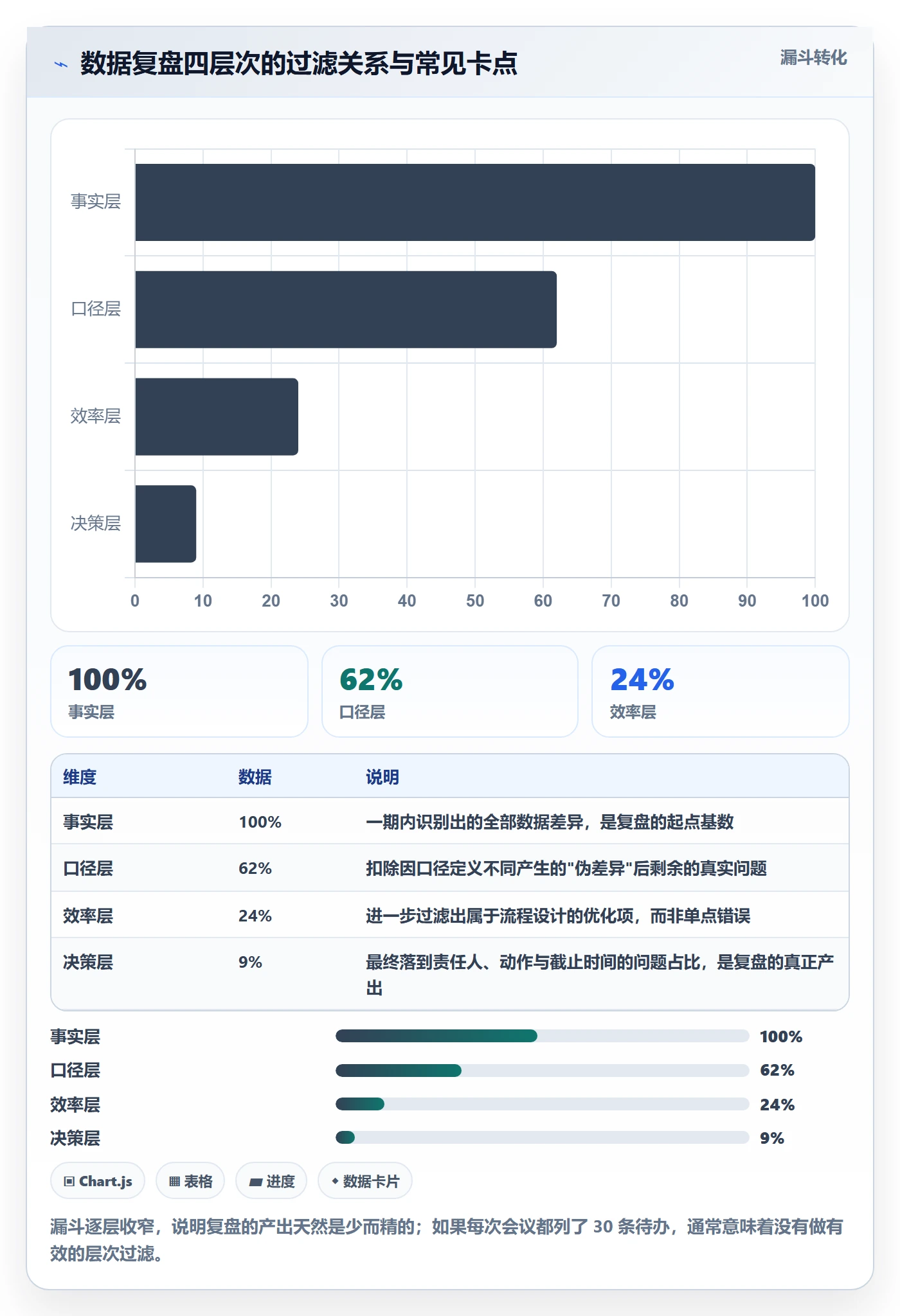Open the 24% 效率层 stat card
The image size is (900, 1316).
pos(721,691)
